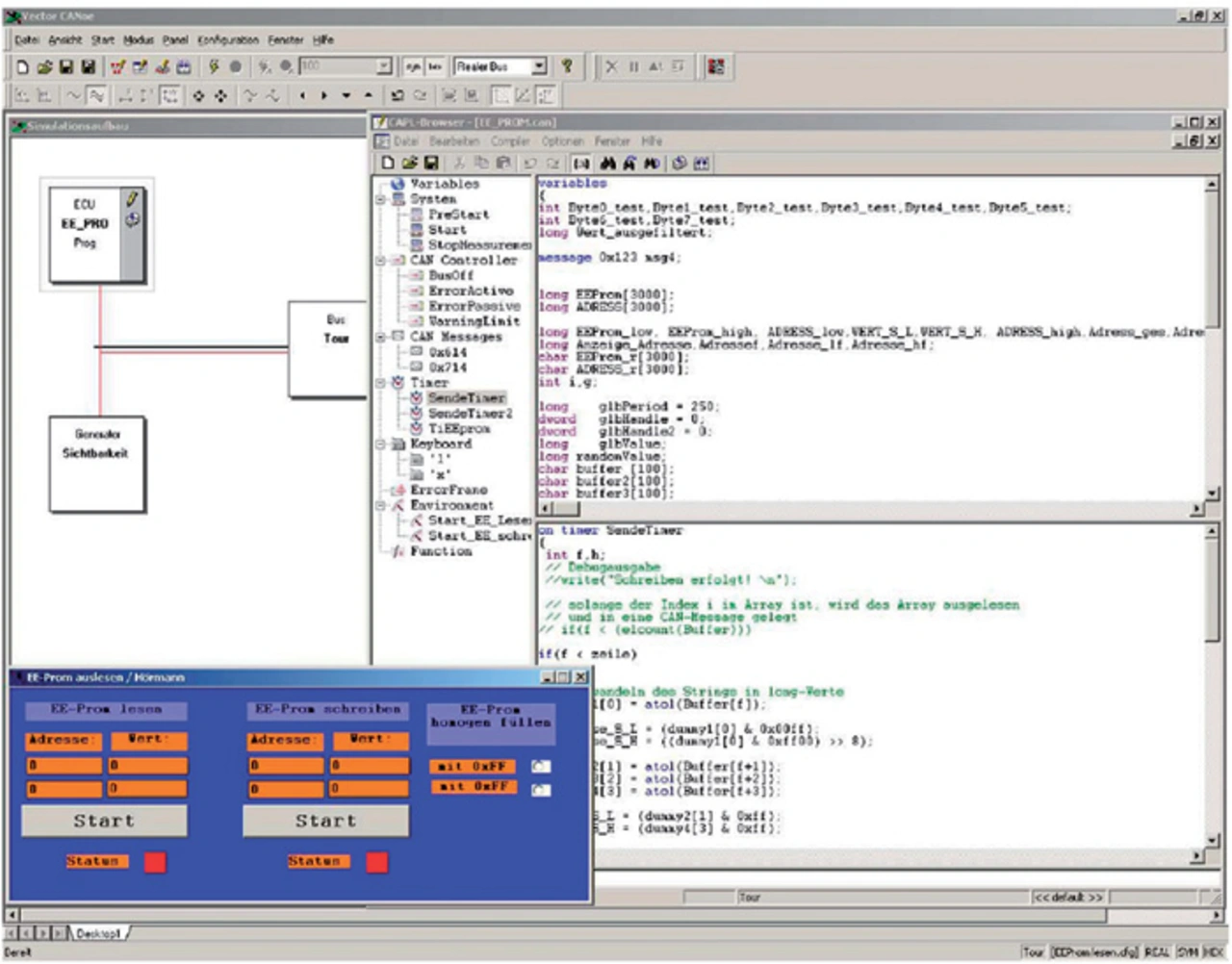Select SendeTimer2 in the event tree
The image size is (1232, 964).
pyautogui.click(x=470, y=414)
